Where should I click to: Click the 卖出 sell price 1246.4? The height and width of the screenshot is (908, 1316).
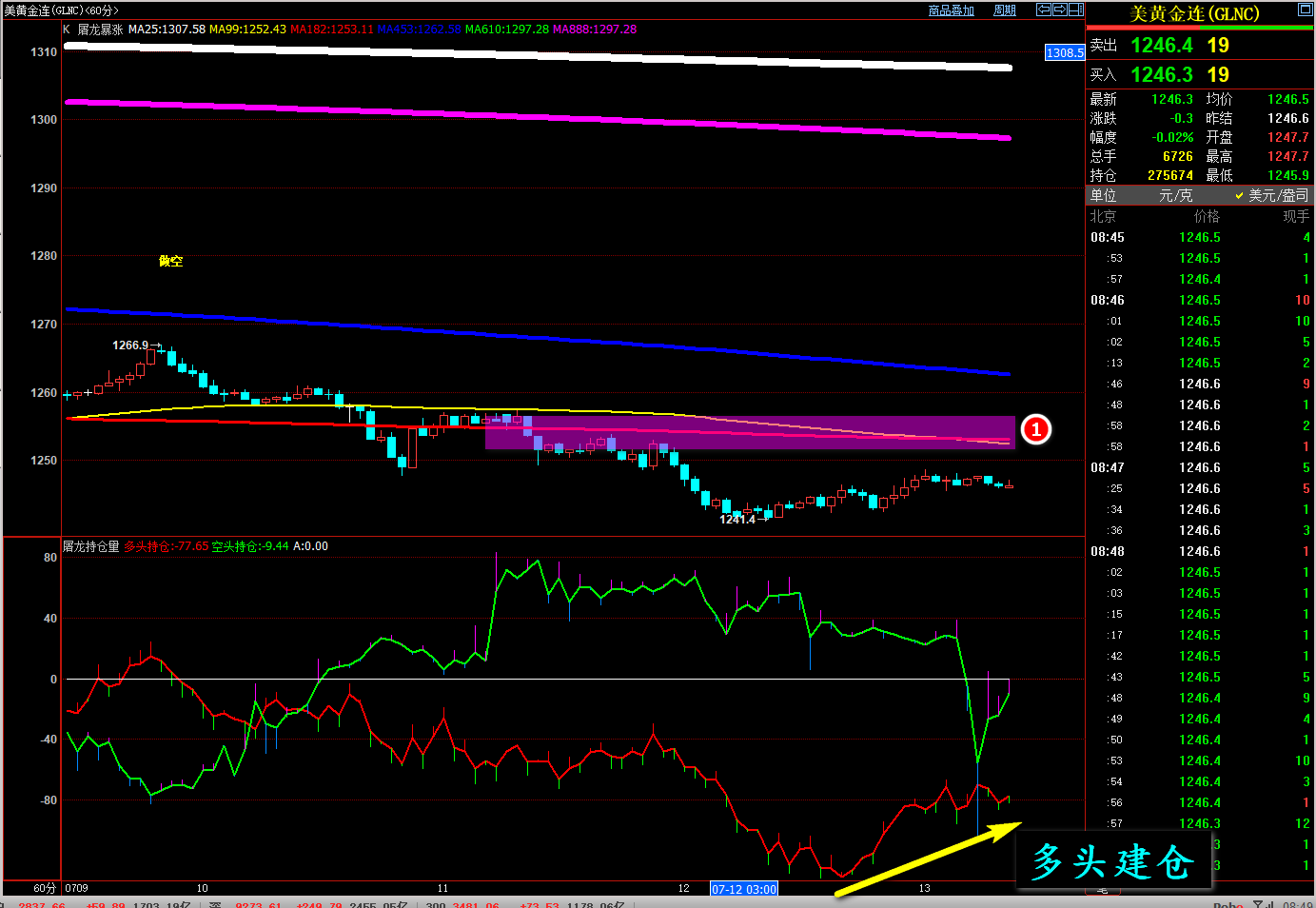pyautogui.click(x=1161, y=46)
